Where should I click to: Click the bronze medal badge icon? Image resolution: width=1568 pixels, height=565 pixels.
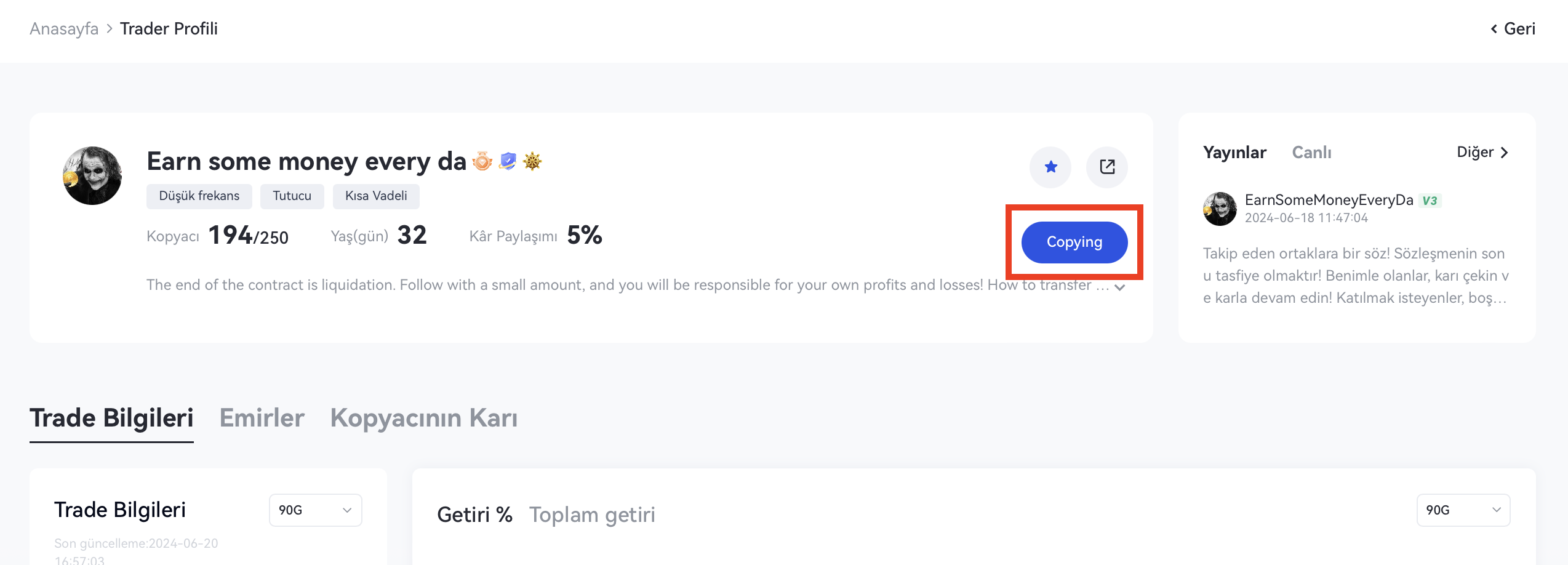click(x=482, y=162)
